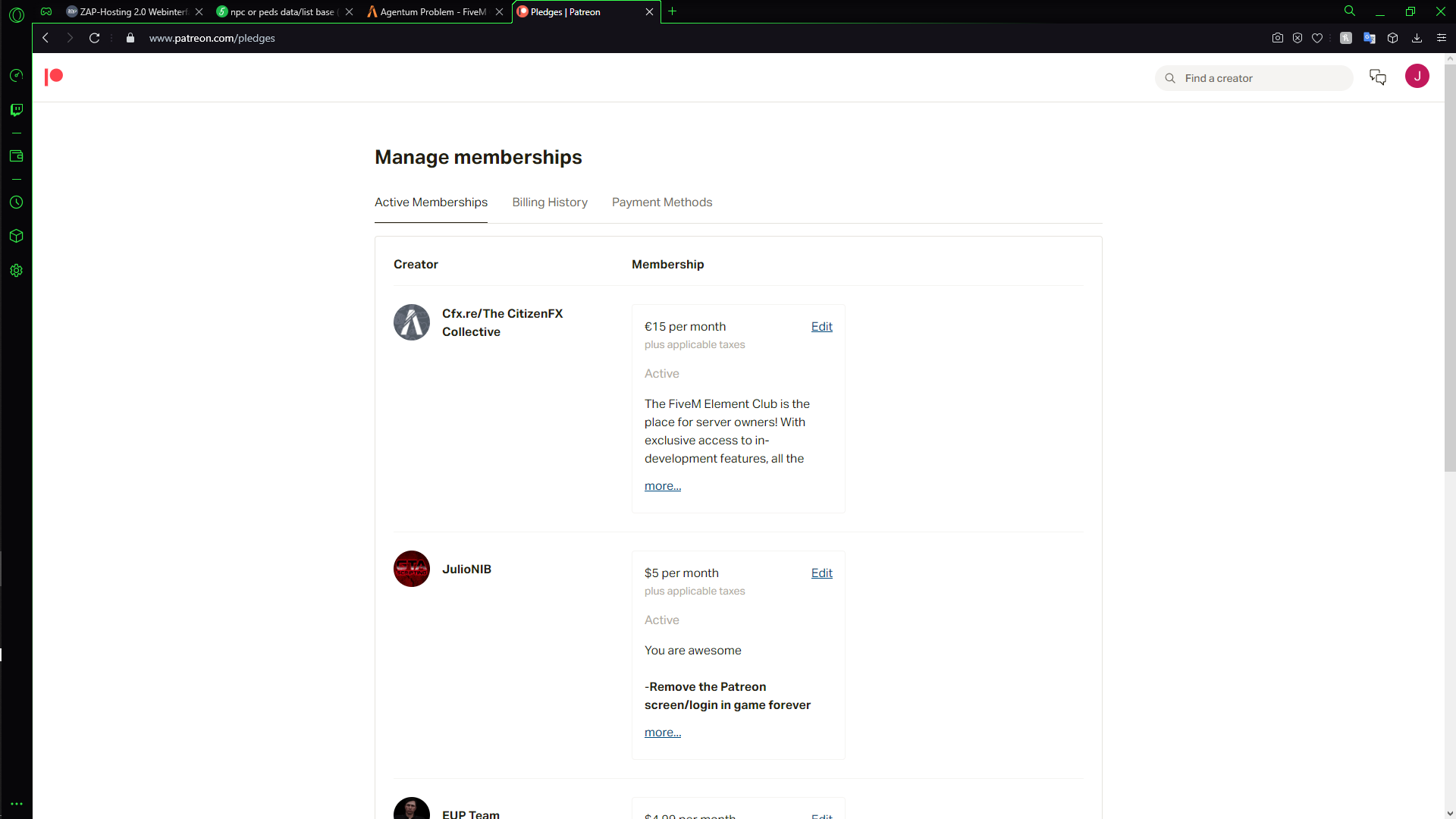The image size is (1456, 819).
Task: Open the Twitch sidebar panel
Action: 16,110
